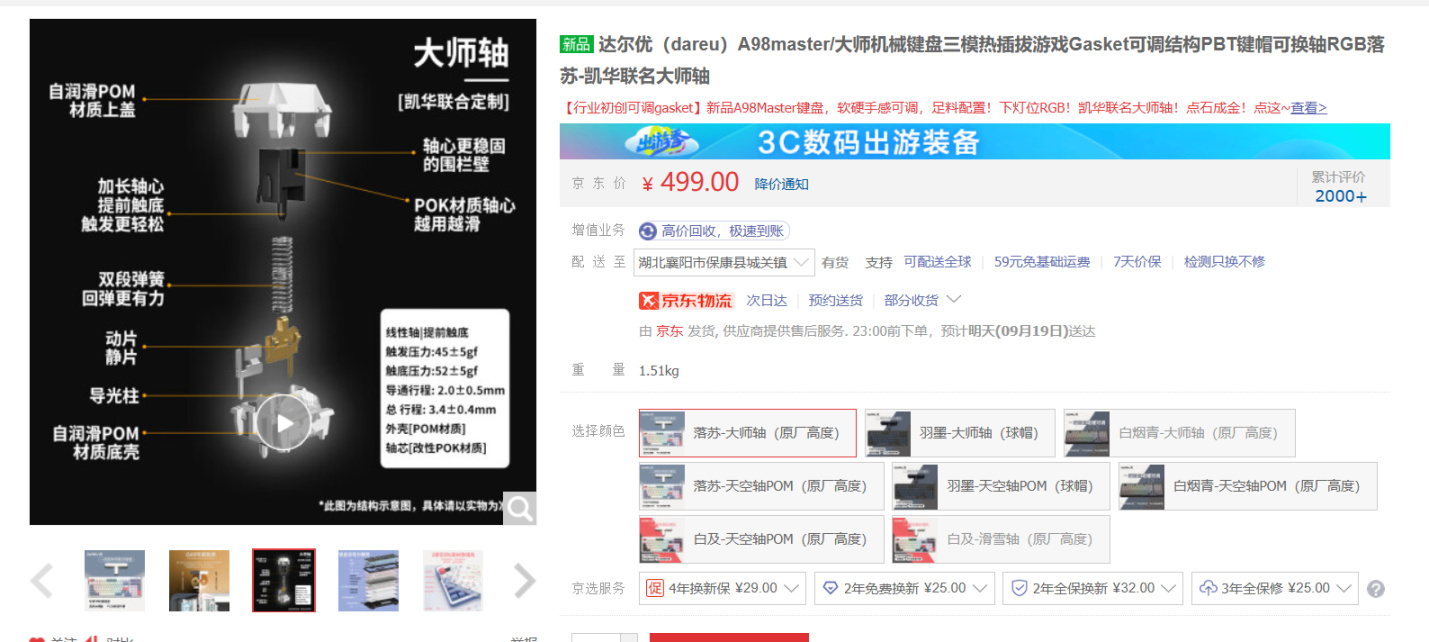Click the diamond icon beside 2年免费换新
The width and height of the screenshot is (1429, 642).
point(830,588)
